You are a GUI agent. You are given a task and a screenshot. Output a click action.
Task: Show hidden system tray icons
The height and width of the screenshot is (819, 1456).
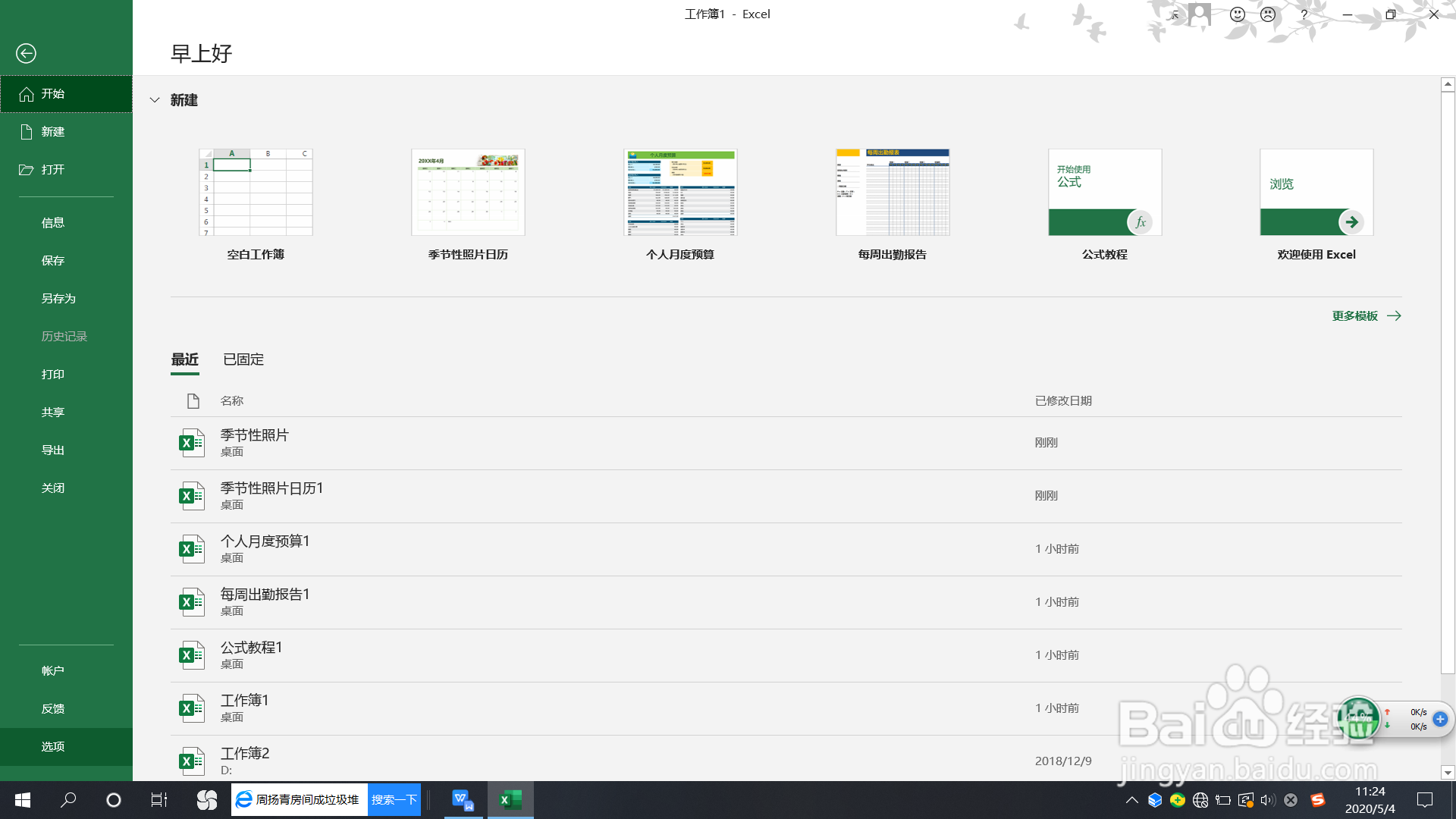click(x=1131, y=800)
